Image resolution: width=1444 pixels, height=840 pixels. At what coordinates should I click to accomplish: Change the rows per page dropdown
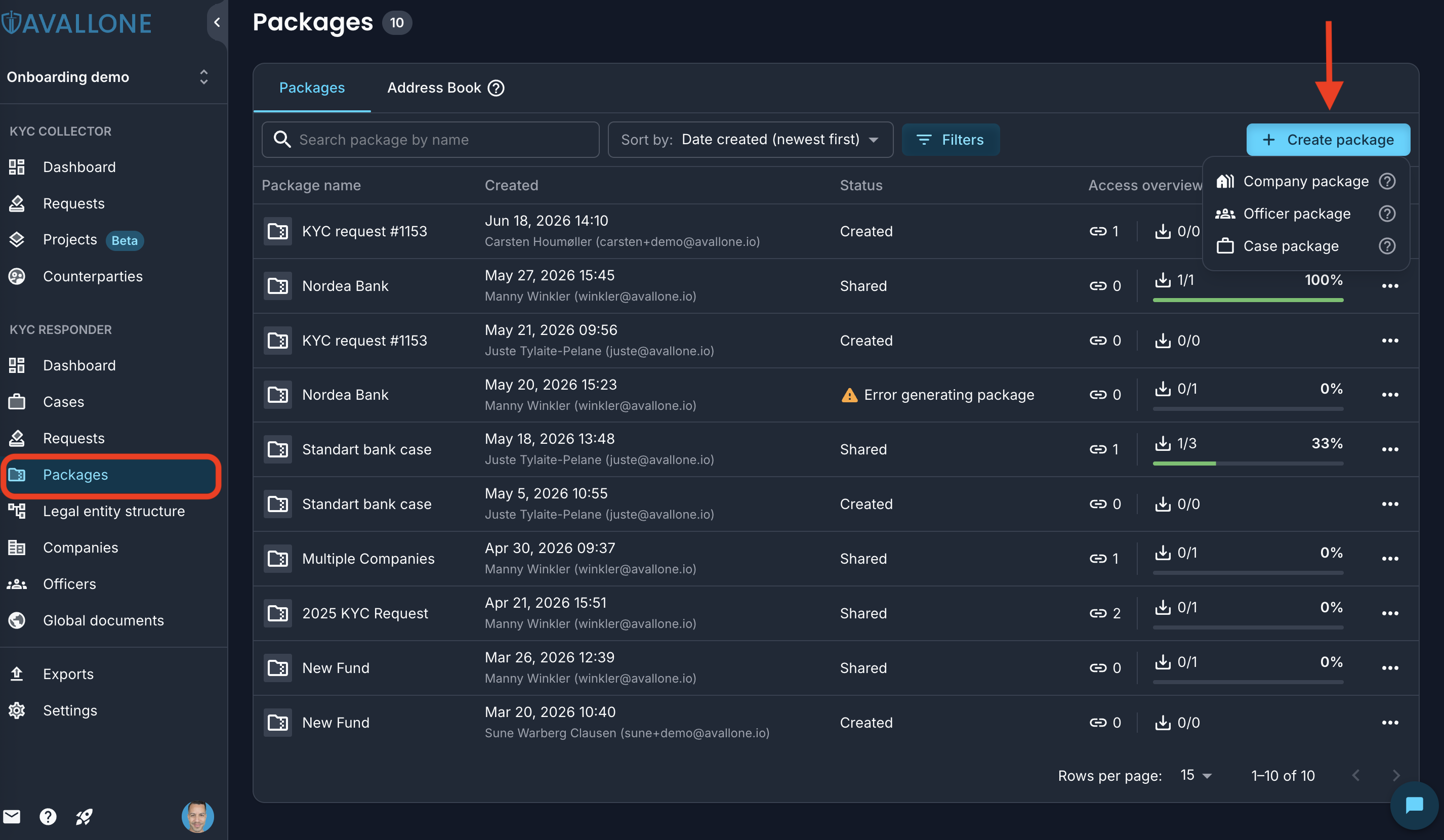point(1196,775)
